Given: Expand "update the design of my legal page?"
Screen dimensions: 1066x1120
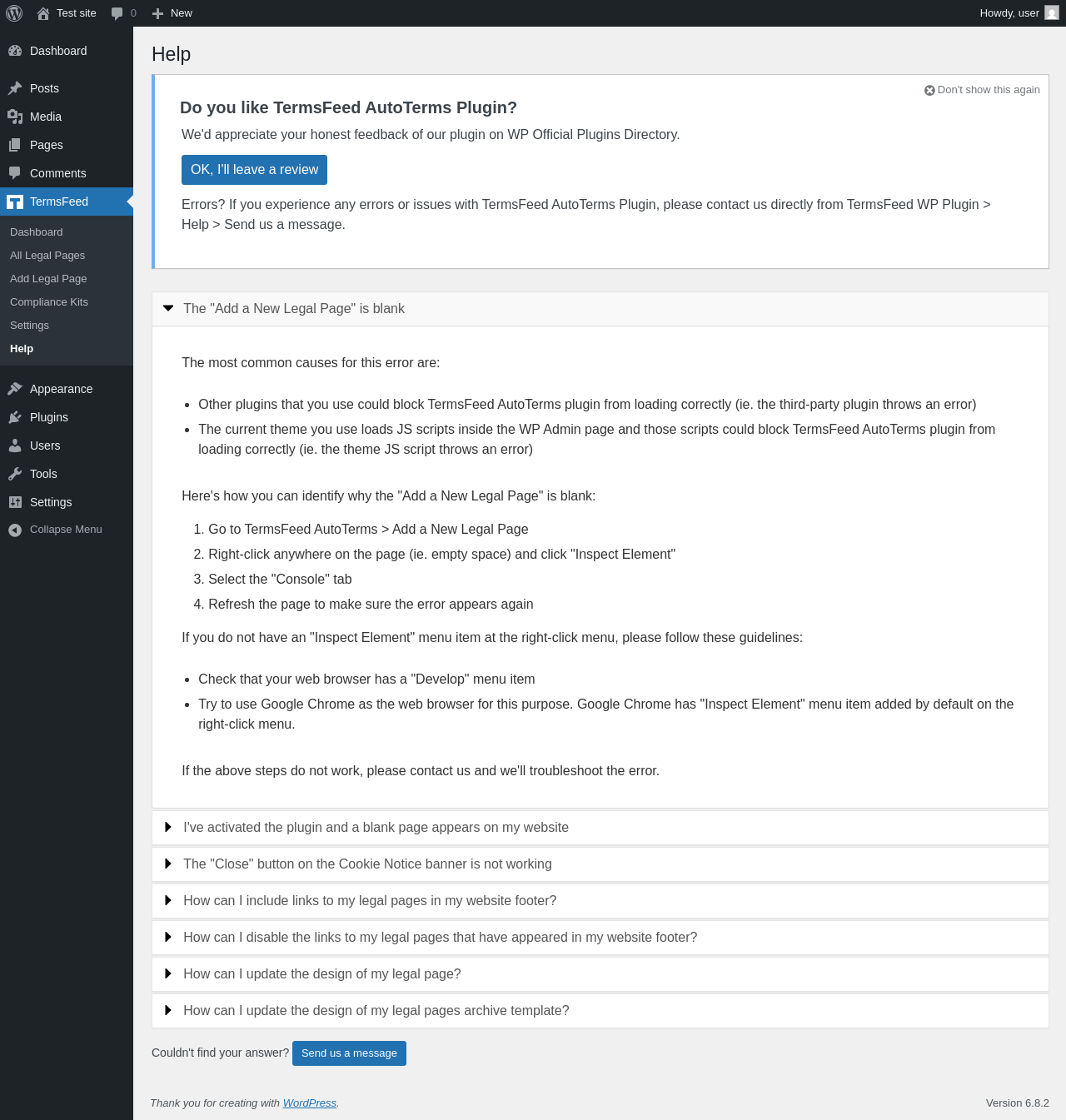Looking at the screenshot, I should point(600,974).
